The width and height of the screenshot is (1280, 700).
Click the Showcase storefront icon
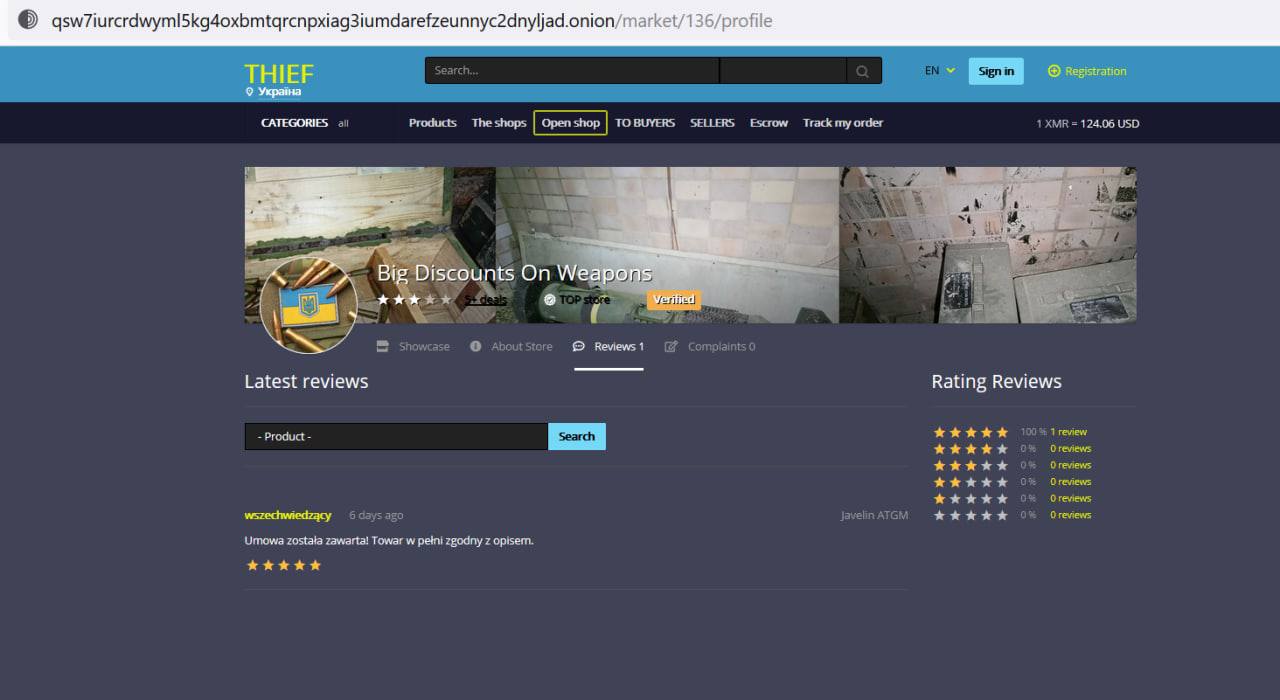[x=382, y=346]
